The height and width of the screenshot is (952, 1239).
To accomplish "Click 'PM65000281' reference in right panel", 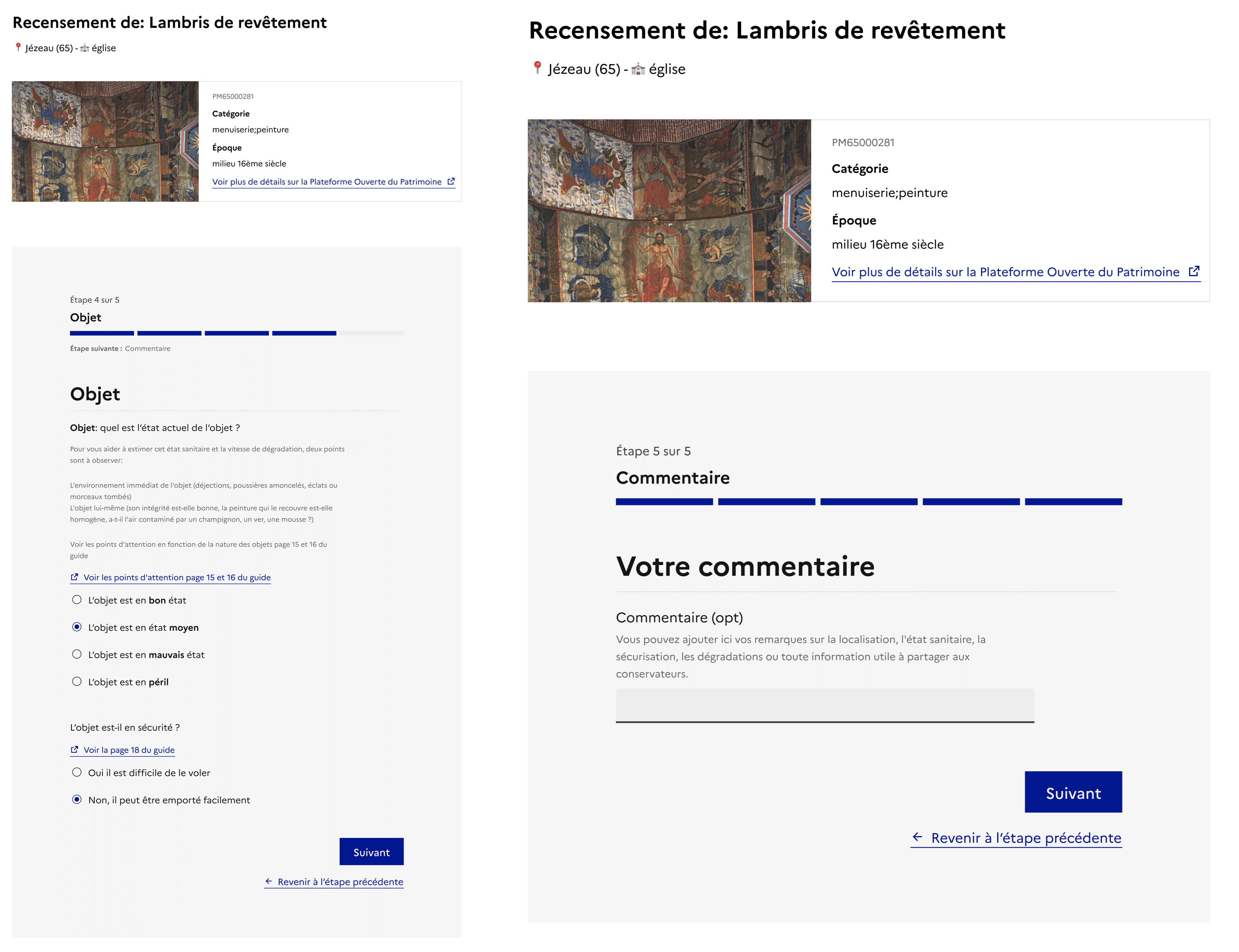I will tap(863, 142).
